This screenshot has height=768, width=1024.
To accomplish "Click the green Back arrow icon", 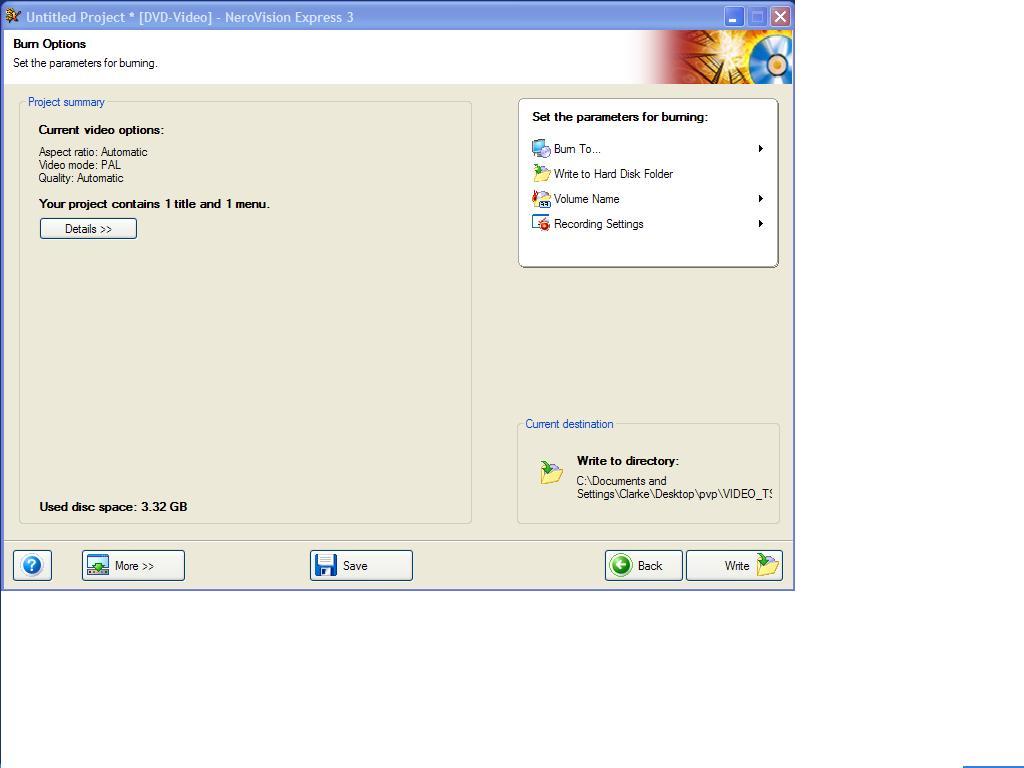I will pyautogui.click(x=621, y=565).
